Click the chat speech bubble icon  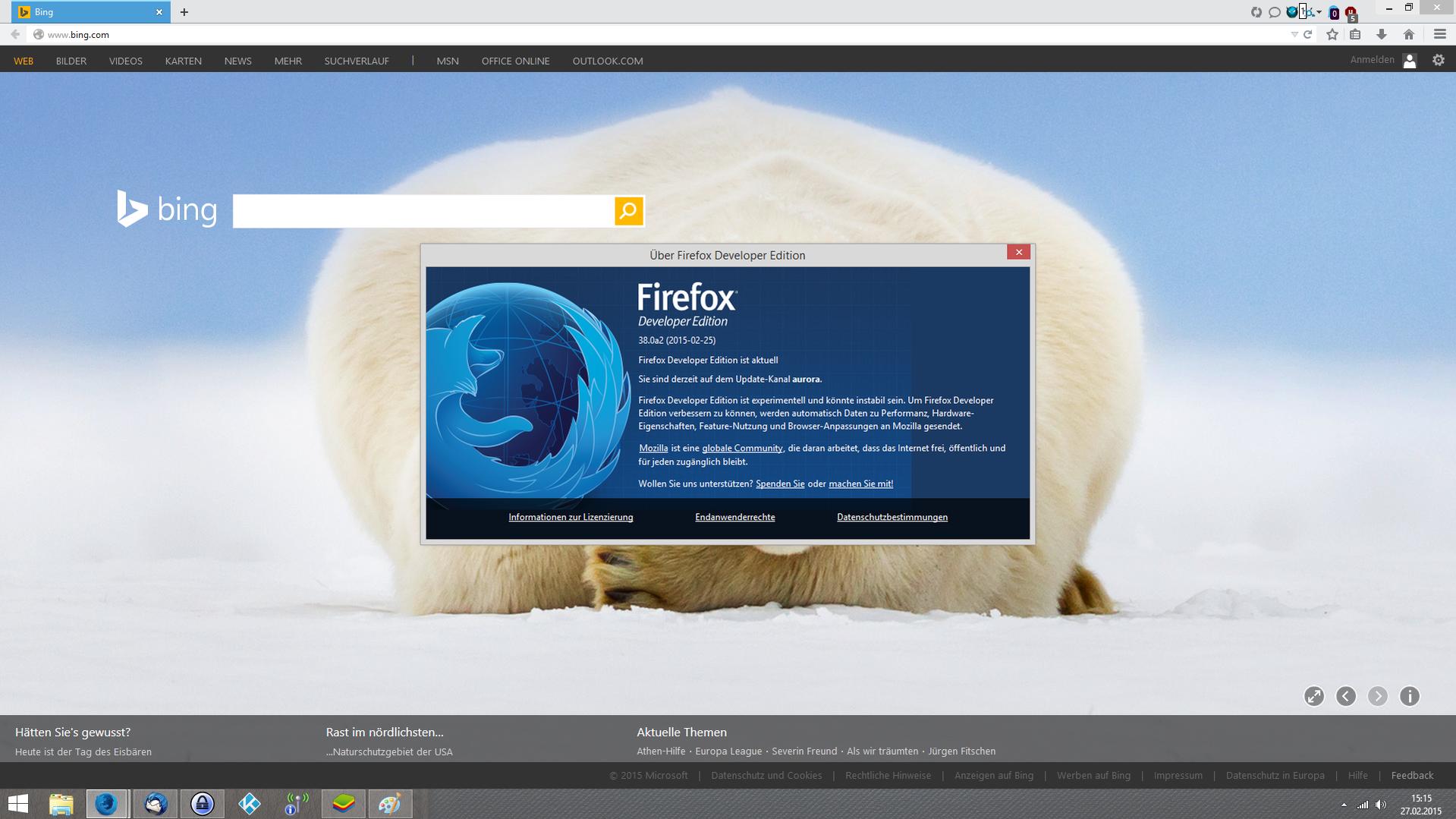pyautogui.click(x=1274, y=12)
